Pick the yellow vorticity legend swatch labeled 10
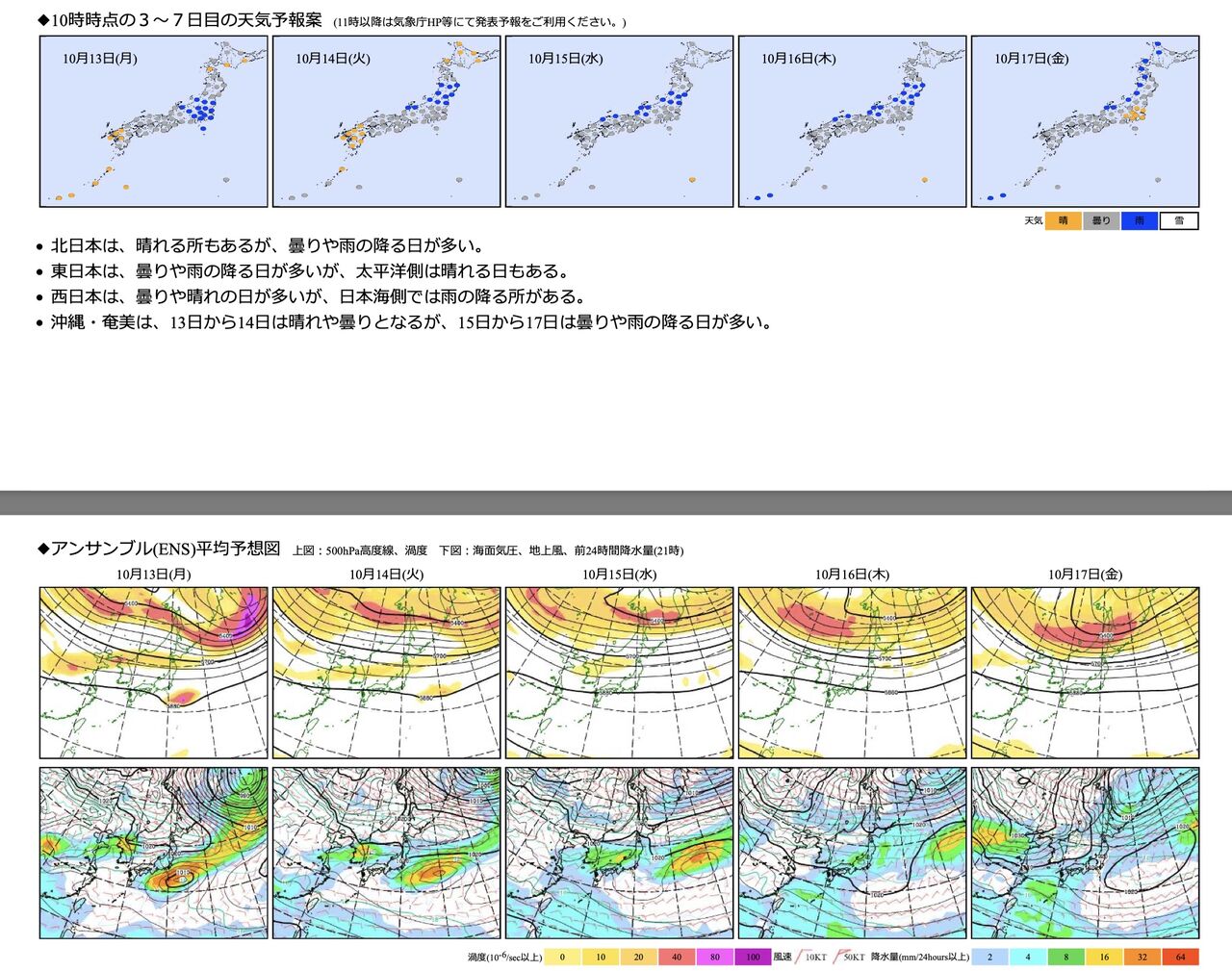Screen dimensions: 1232x971 pyautogui.click(x=601, y=957)
